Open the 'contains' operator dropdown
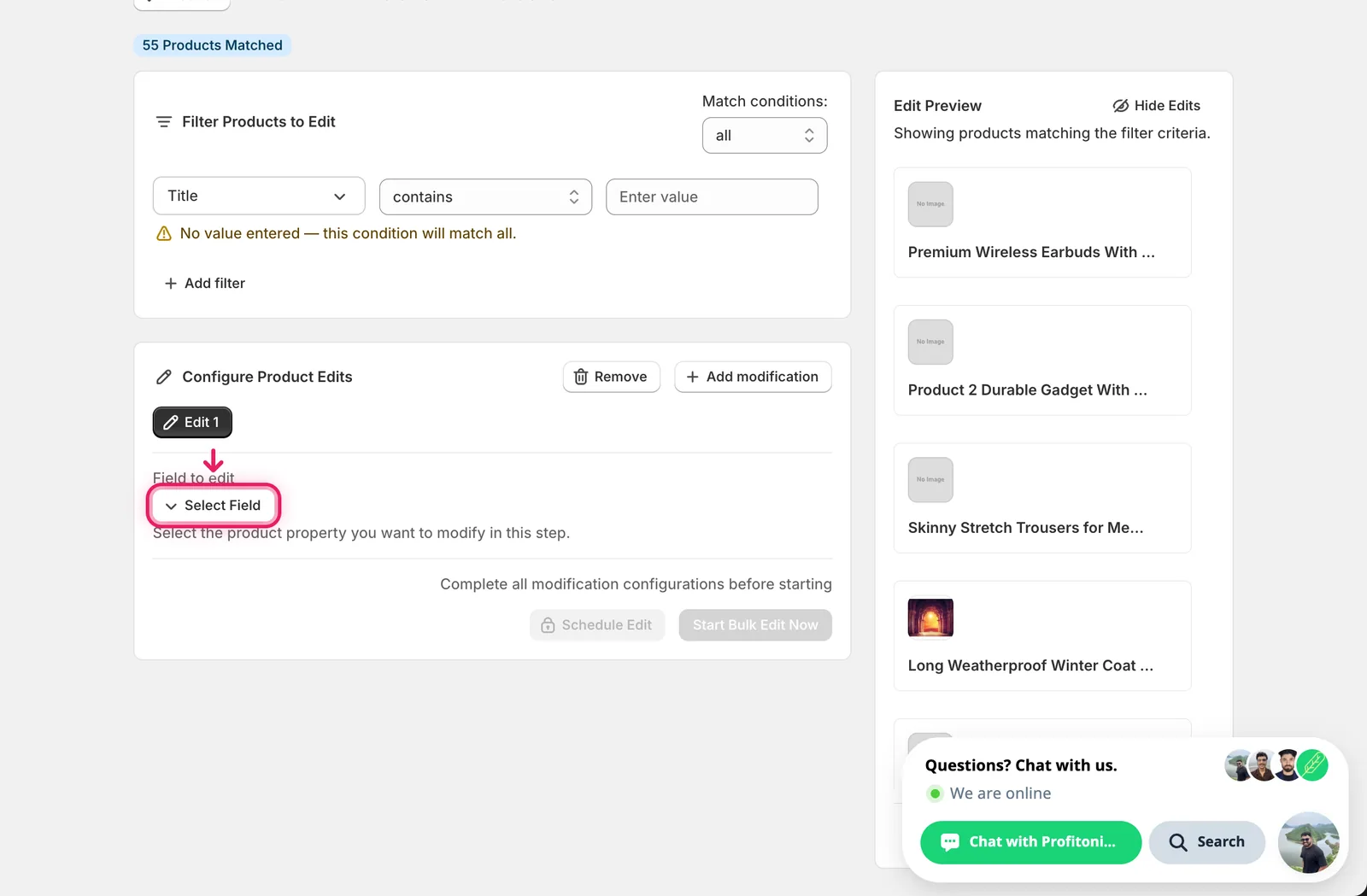Image resolution: width=1367 pixels, height=896 pixels. click(x=485, y=196)
